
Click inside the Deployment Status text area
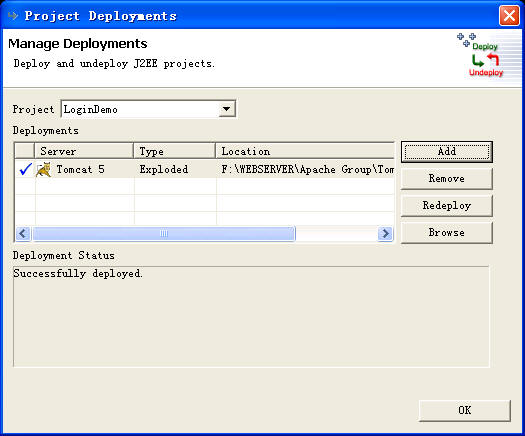pos(251,316)
